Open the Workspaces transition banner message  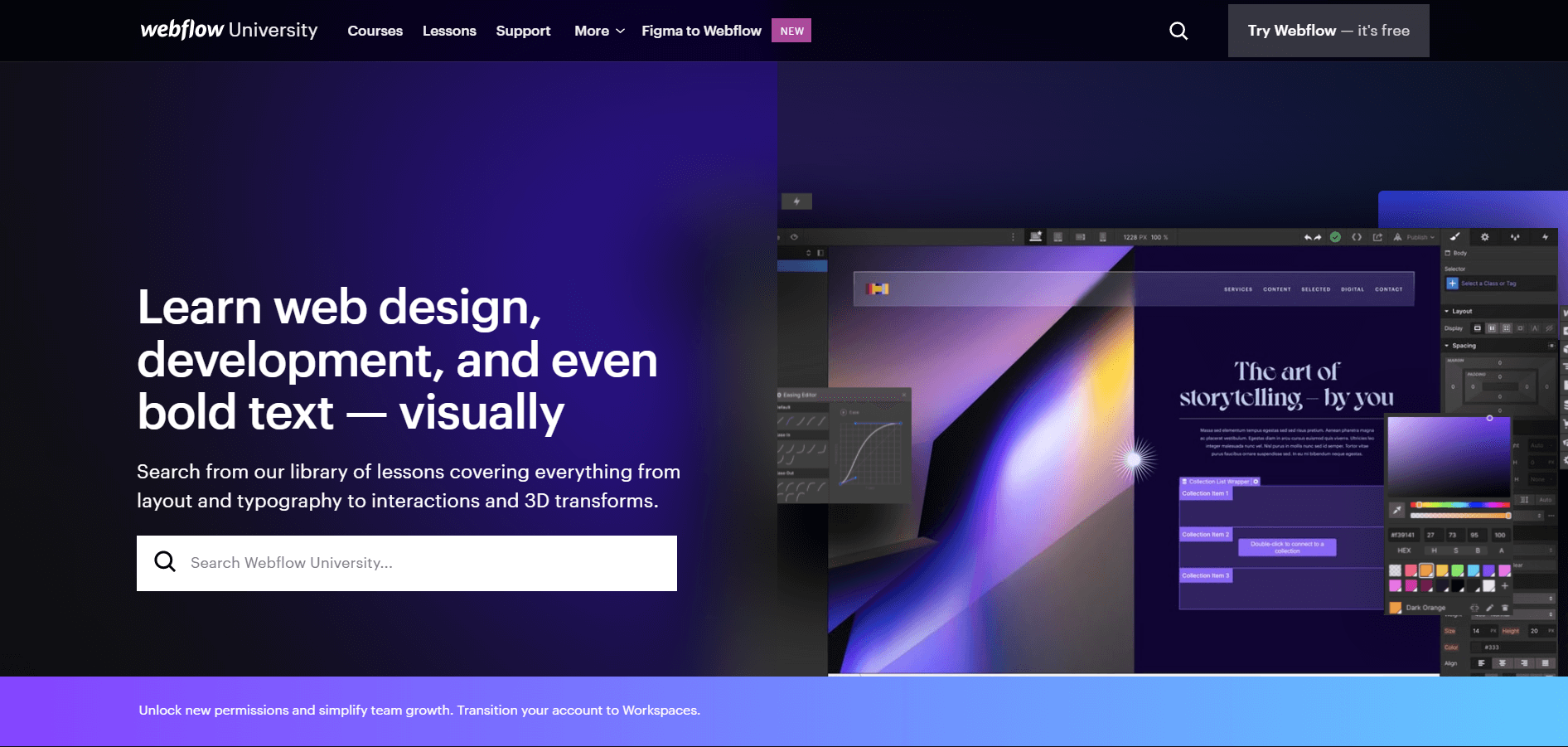click(419, 711)
